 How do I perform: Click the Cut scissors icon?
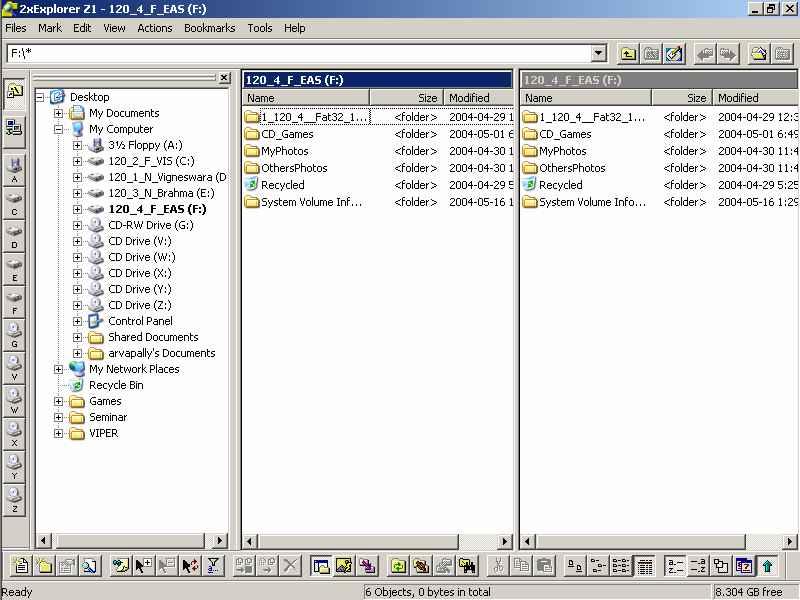[497, 566]
